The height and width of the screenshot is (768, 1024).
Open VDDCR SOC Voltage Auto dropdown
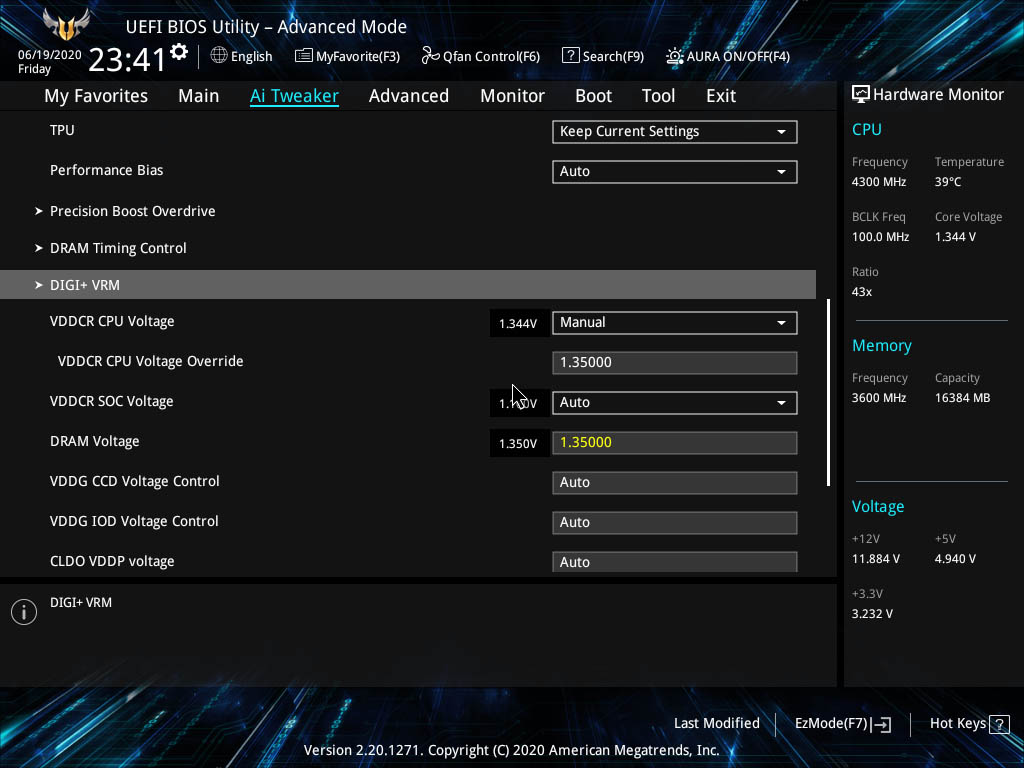coord(675,403)
